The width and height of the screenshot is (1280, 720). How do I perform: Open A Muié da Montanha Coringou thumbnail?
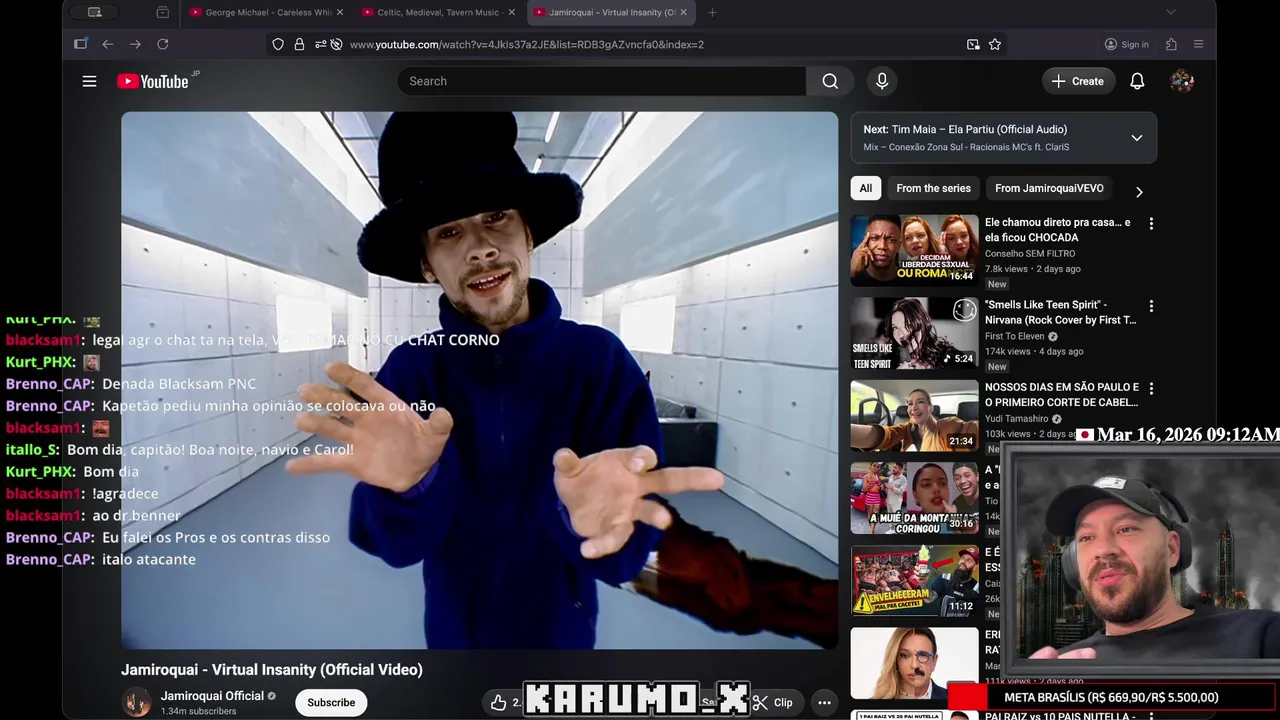click(x=915, y=498)
